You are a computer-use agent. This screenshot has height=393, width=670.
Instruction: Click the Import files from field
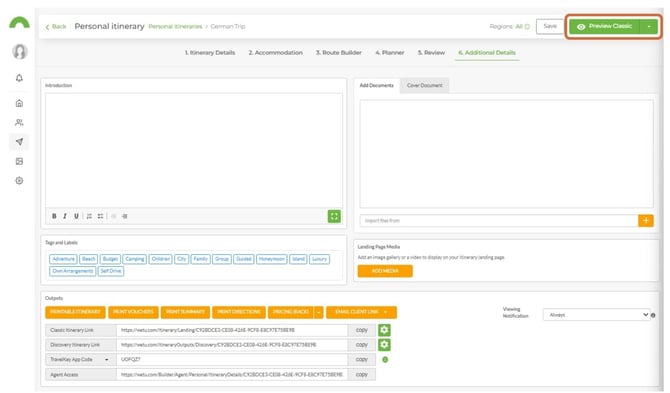(x=499, y=220)
